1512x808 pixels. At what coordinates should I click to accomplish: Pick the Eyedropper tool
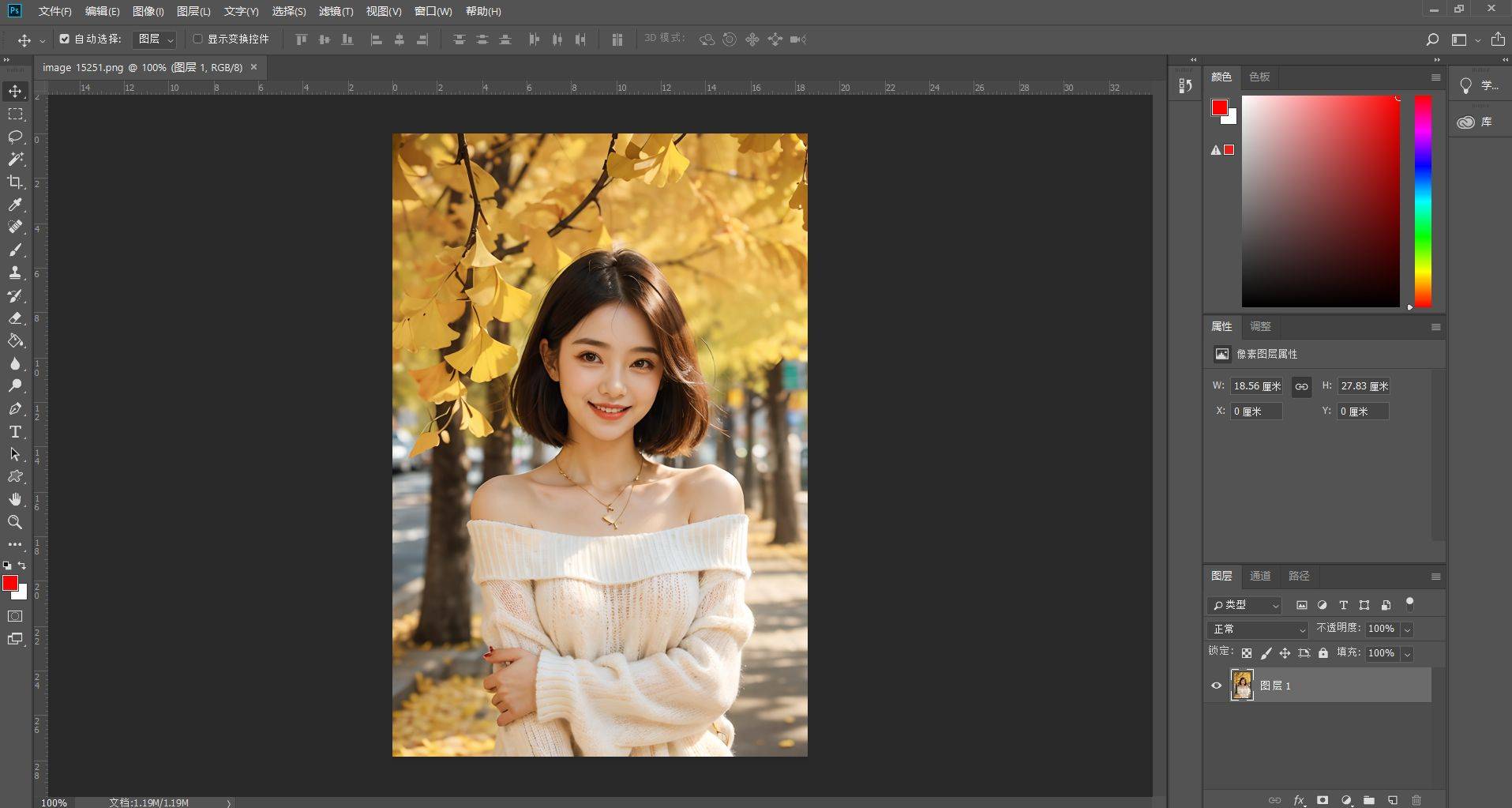tap(15, 205)
